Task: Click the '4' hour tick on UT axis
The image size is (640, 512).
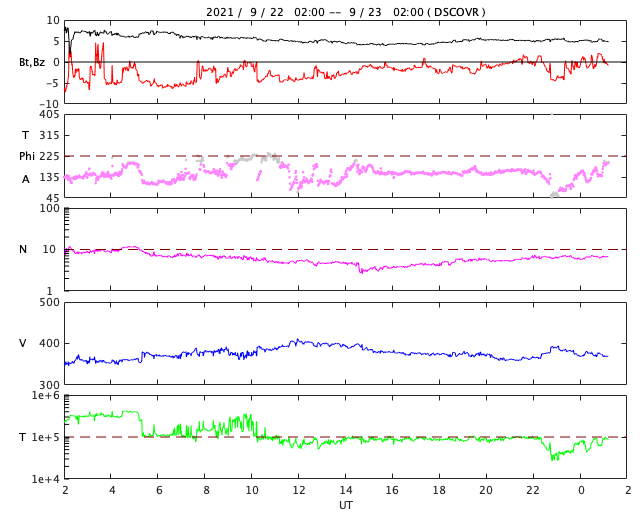Action: [x=112, y=490]
